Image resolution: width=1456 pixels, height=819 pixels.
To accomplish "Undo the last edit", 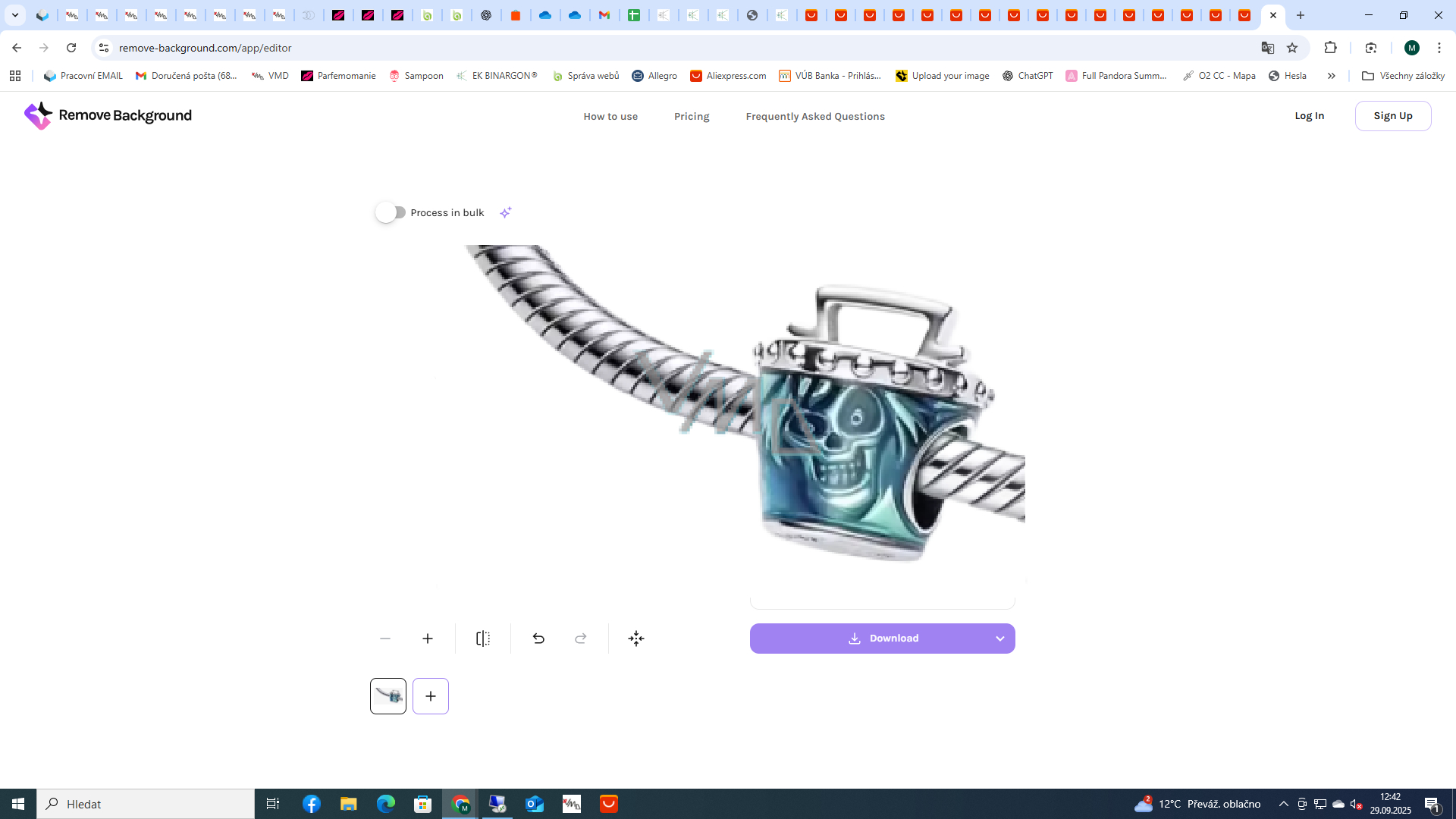I will 538,639.
